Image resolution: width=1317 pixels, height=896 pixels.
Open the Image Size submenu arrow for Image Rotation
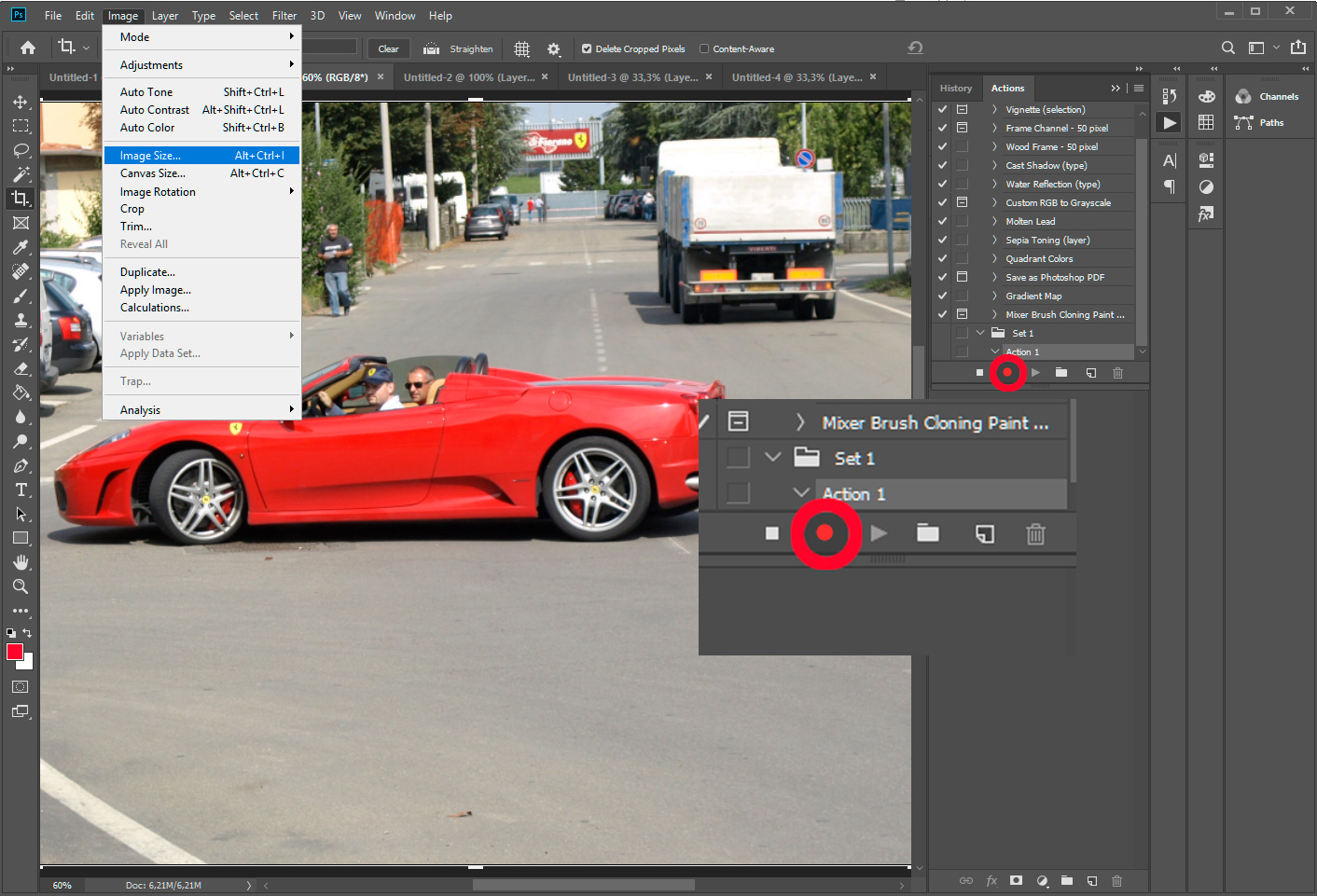(292, 191)
